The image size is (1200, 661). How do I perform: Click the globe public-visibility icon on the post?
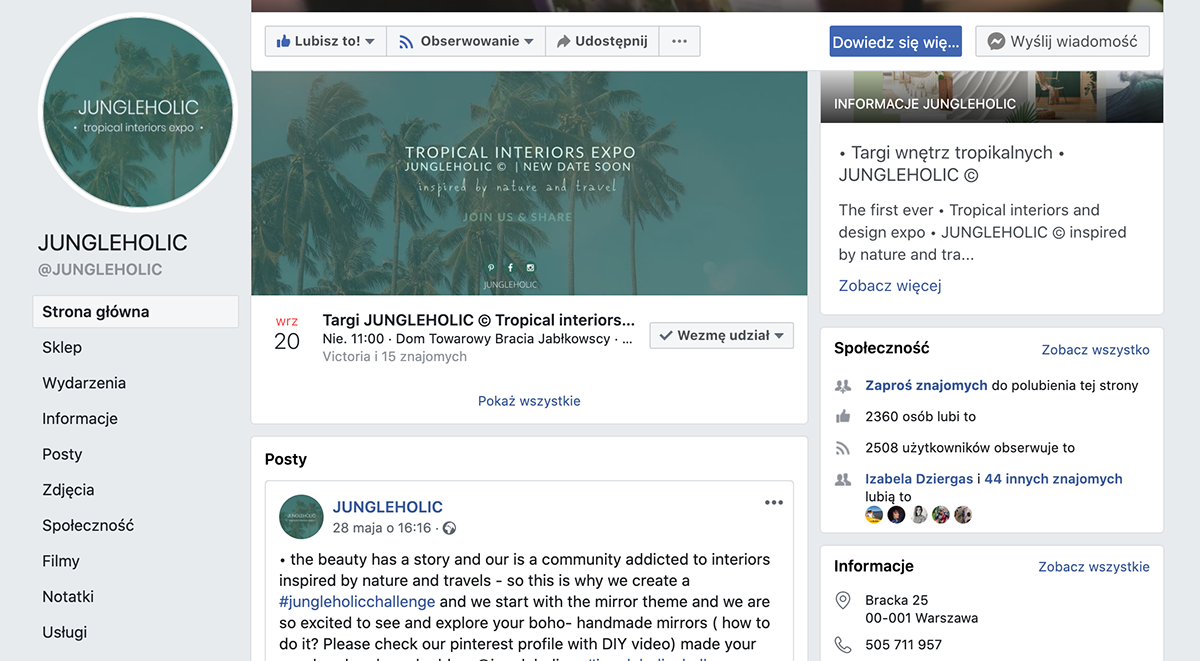449,528
